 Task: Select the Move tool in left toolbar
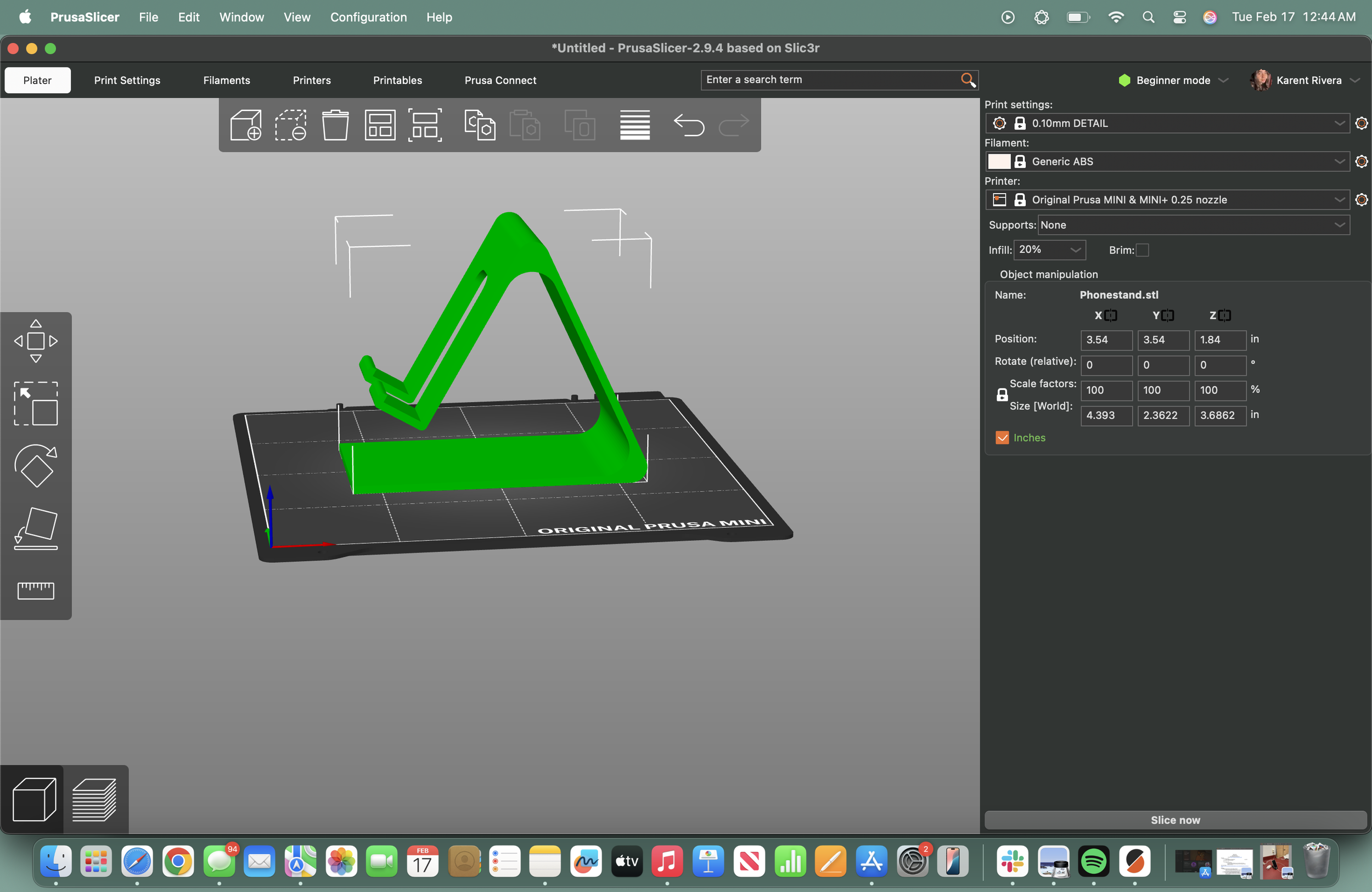click(36, 341)
